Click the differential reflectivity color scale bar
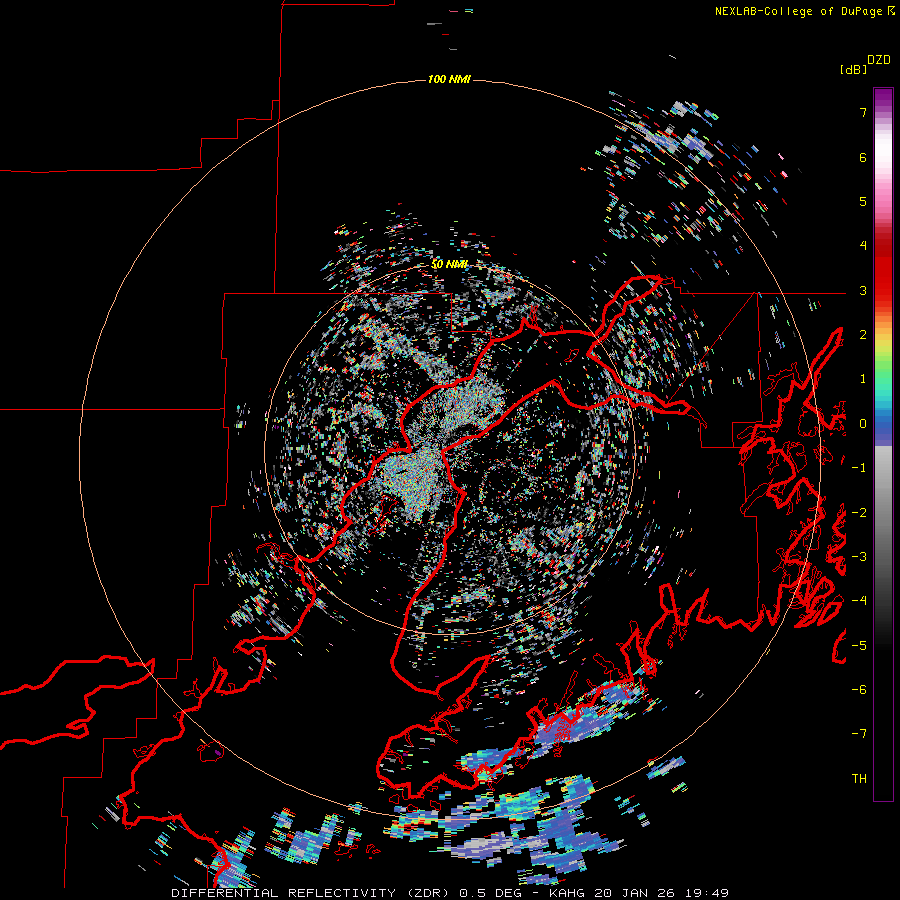Image resolution: width=900 pixels, height=900 pixels. click(883, 444)
